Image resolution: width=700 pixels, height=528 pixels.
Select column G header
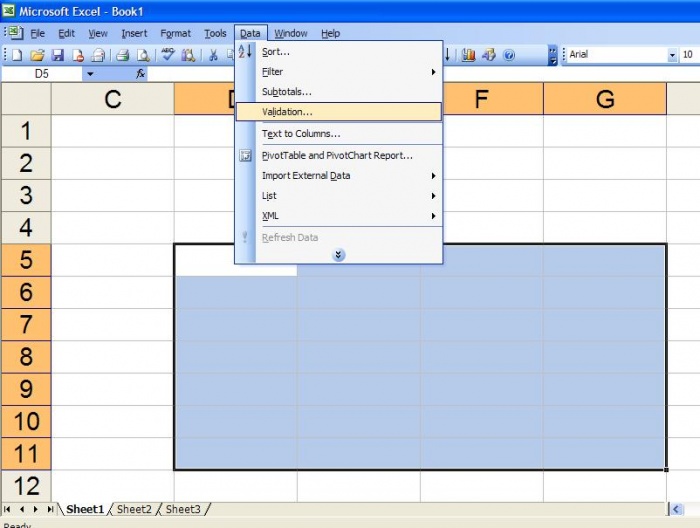click(x=605, y=99)
